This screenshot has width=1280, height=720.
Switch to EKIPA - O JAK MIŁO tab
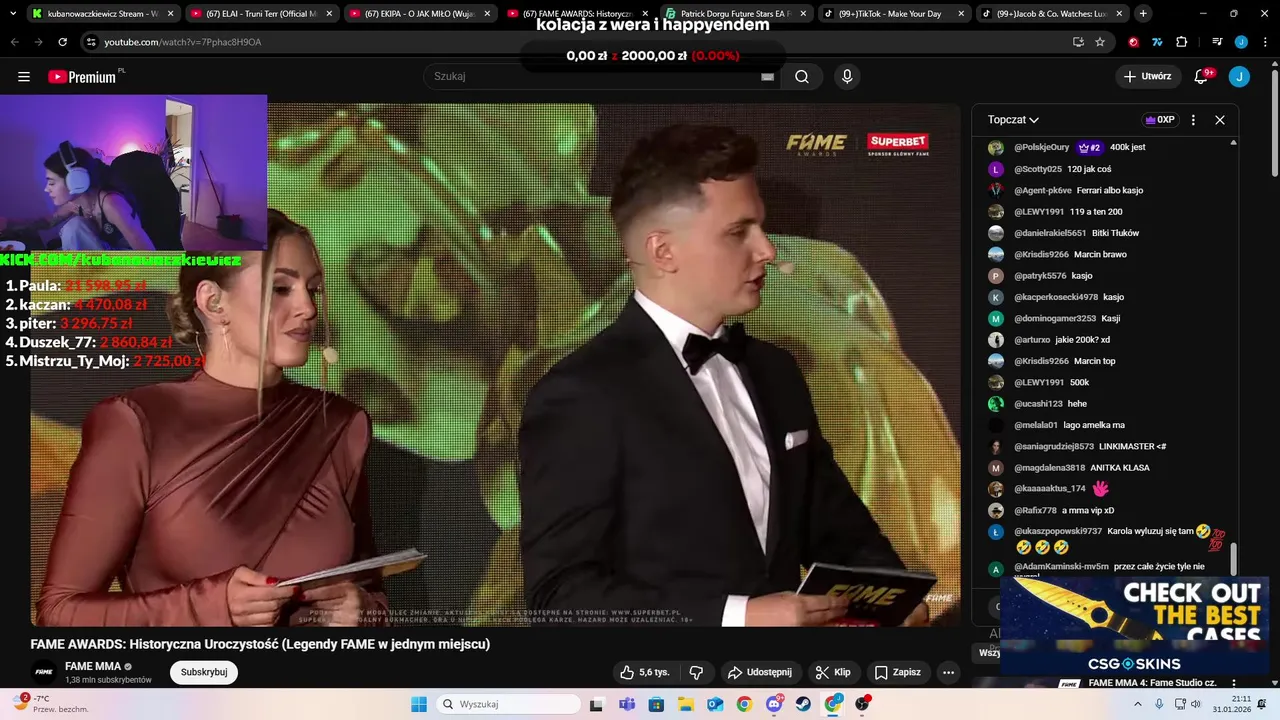click(x=420, y=14)
